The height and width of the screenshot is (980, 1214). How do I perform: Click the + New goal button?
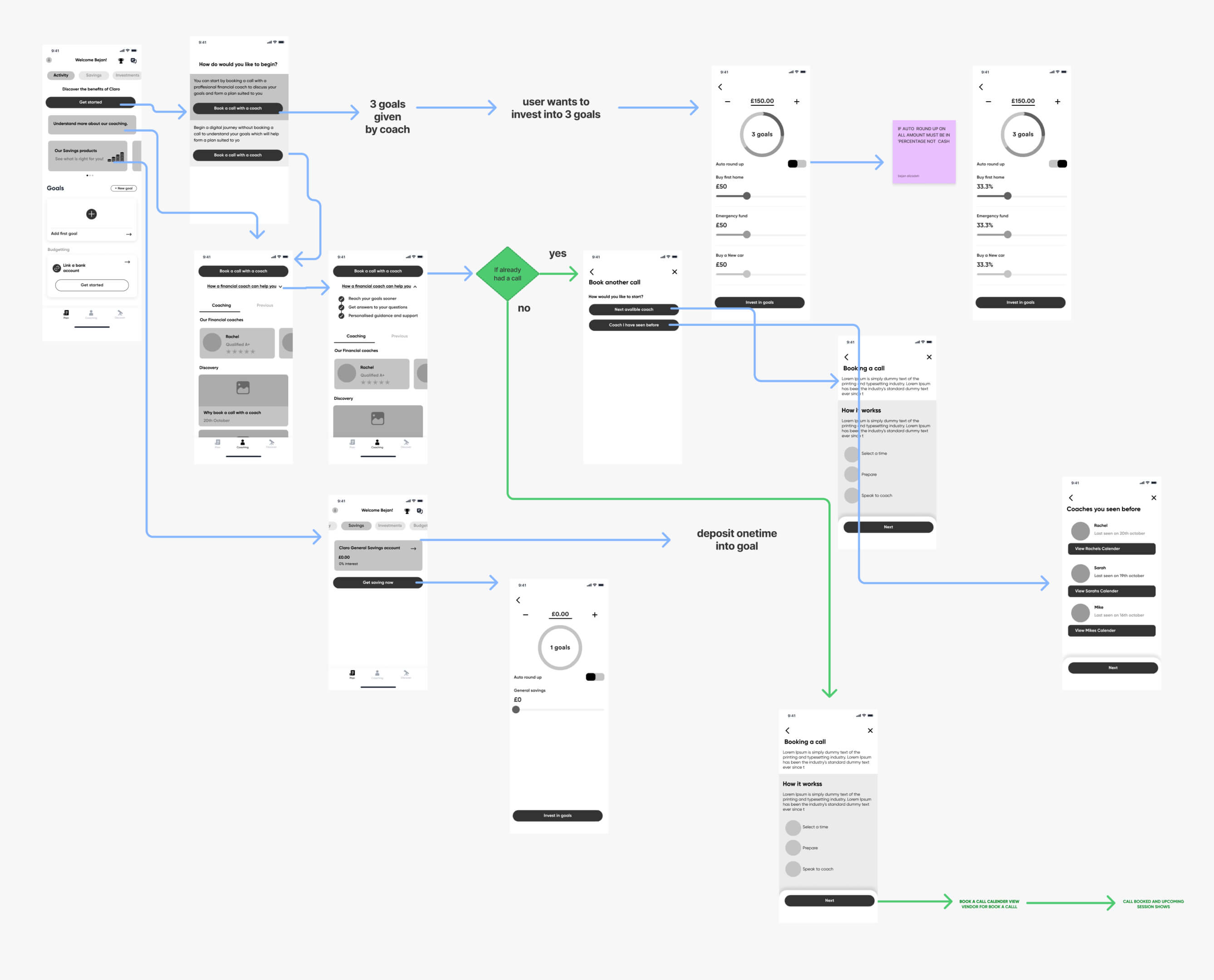pos(123,189)
